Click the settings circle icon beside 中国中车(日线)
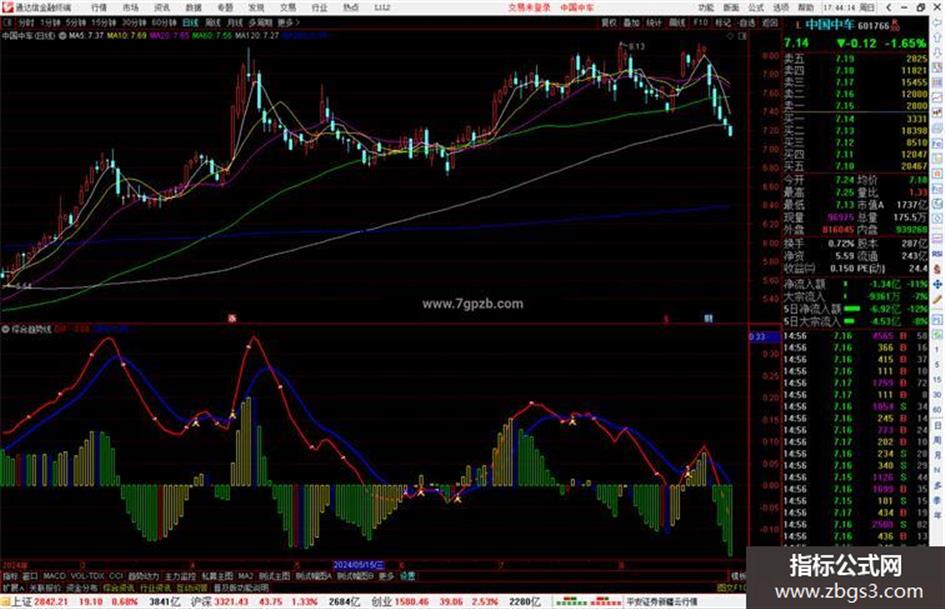This screenshot has width=945, height=609. 63,36
